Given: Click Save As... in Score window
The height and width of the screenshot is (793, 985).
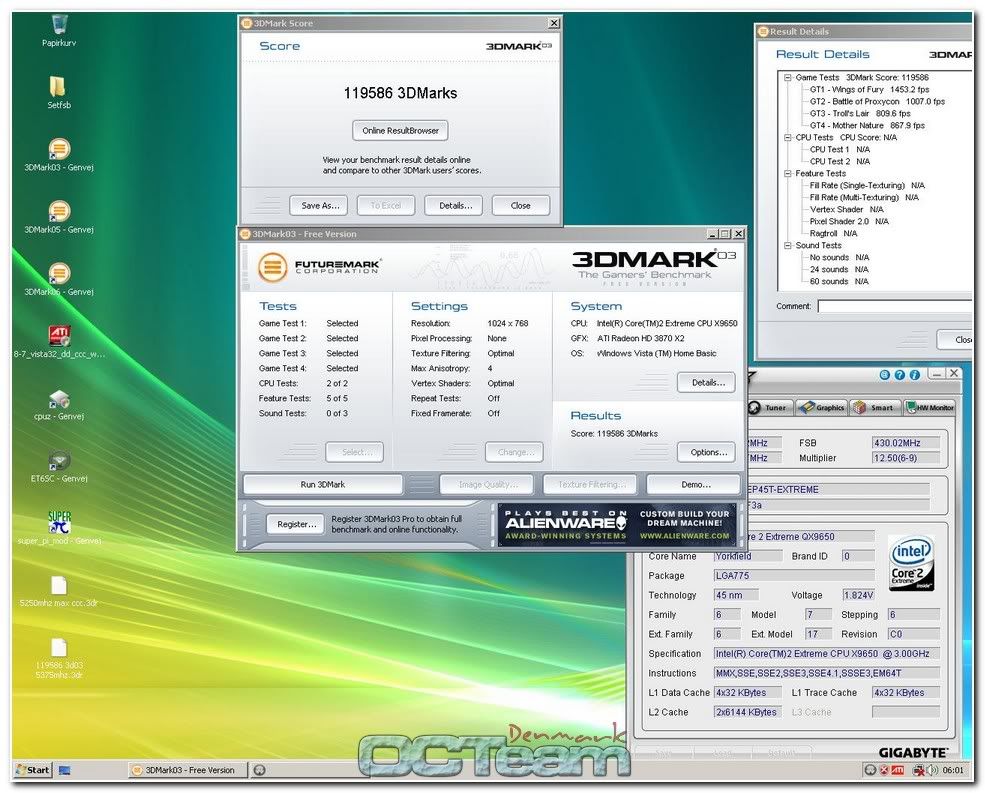Looking at the screenshot, I should tap(320, 205).
